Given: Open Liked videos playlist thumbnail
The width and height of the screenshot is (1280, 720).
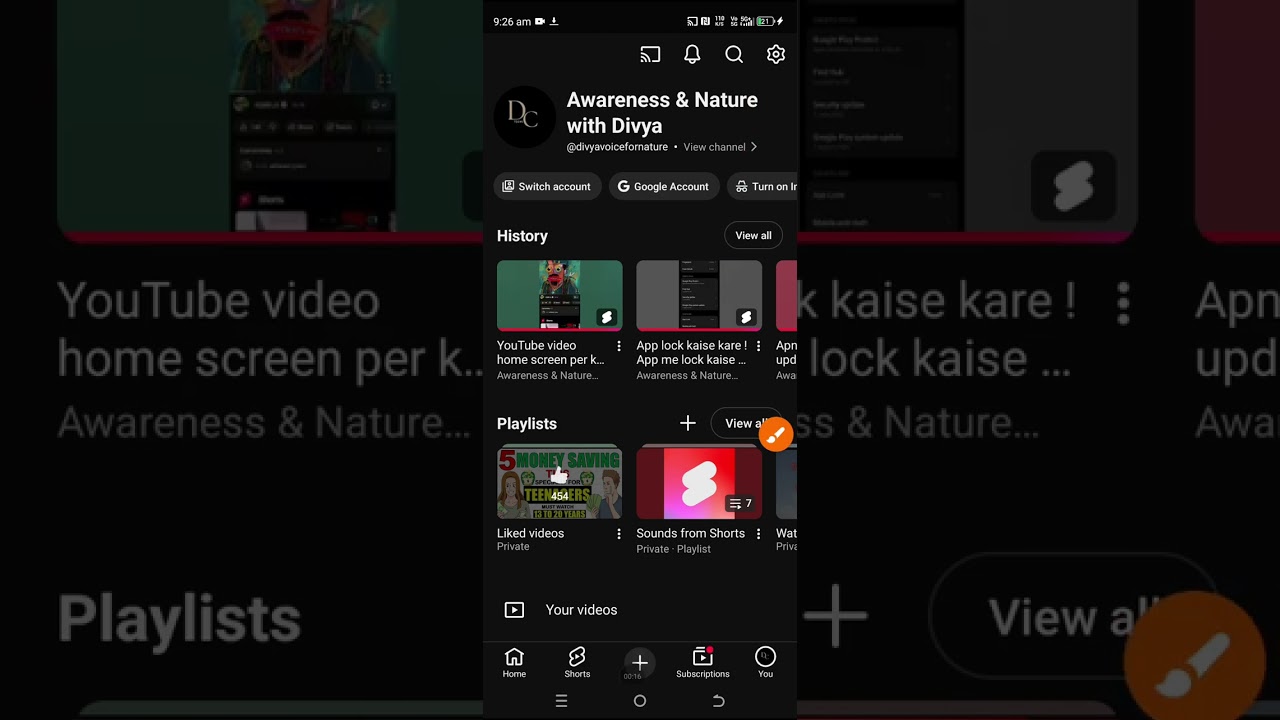Looking at the screenshot, I should (x=560, y=483).
